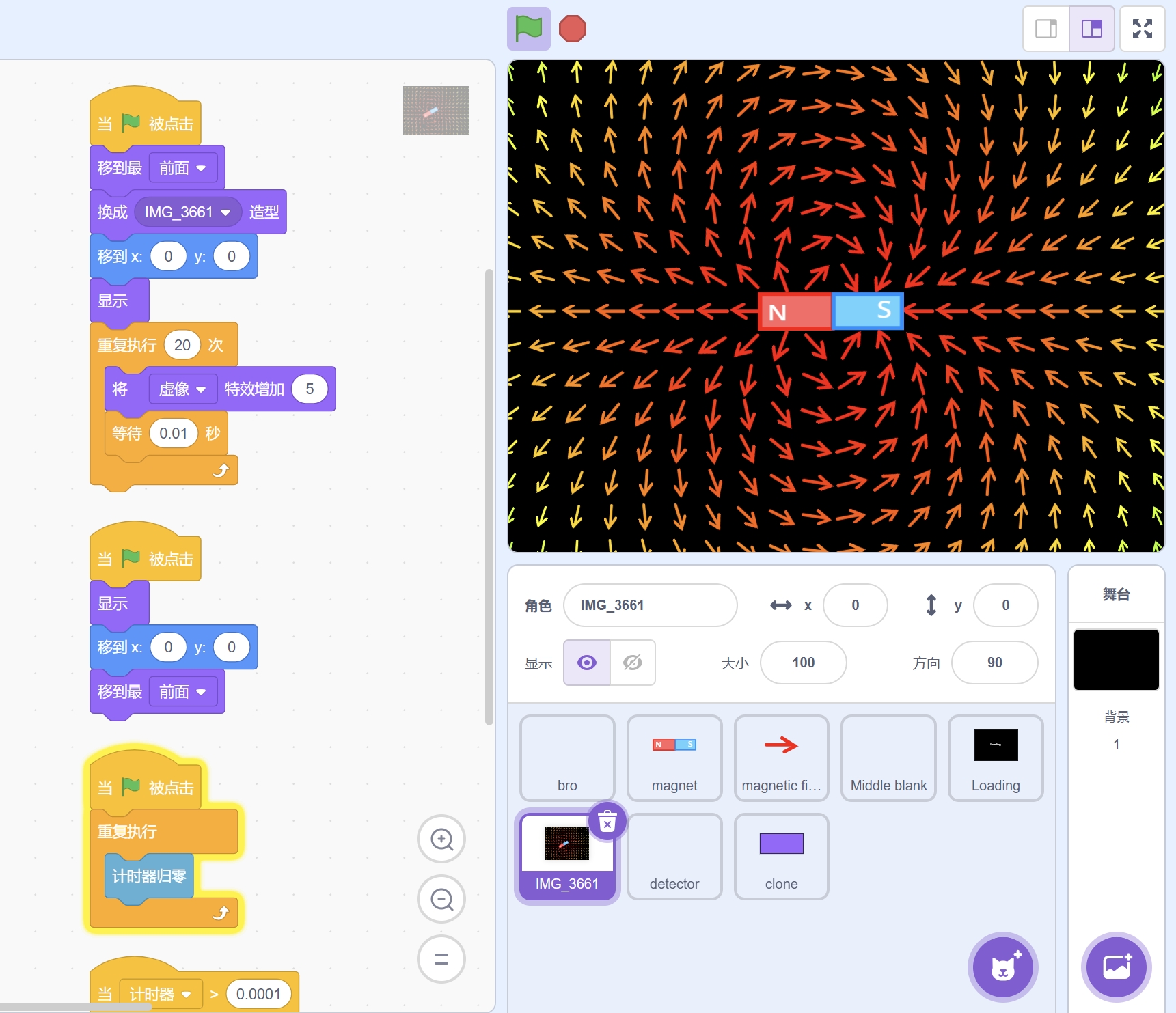Click the sprite name field IMG_3661
The image size is (1176, 1013).
[x=650, y=605]
